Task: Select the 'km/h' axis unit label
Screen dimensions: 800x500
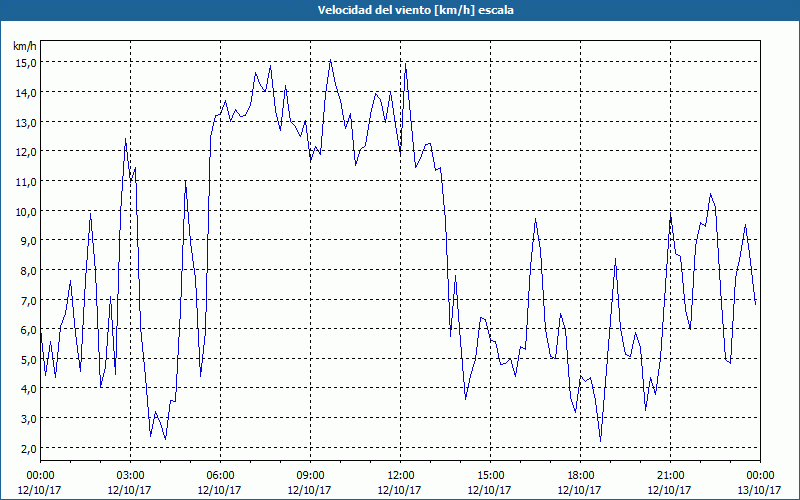Action: click(24, 46)
